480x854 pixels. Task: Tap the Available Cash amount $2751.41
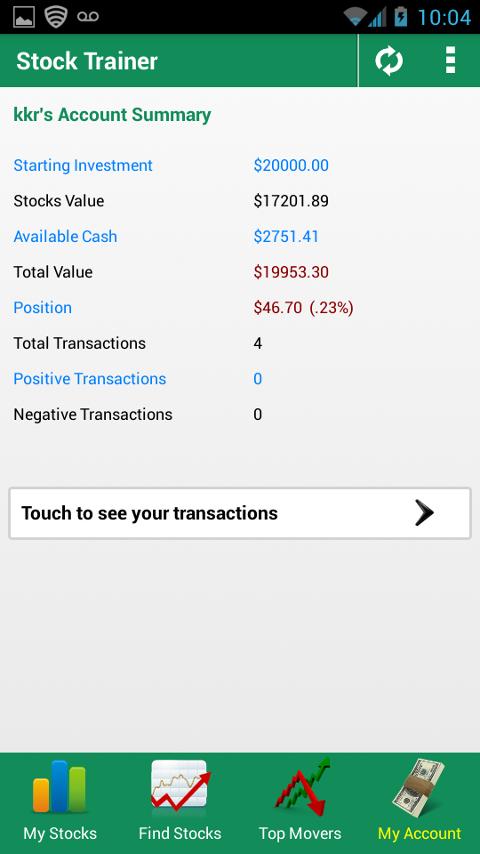point(286,236)
